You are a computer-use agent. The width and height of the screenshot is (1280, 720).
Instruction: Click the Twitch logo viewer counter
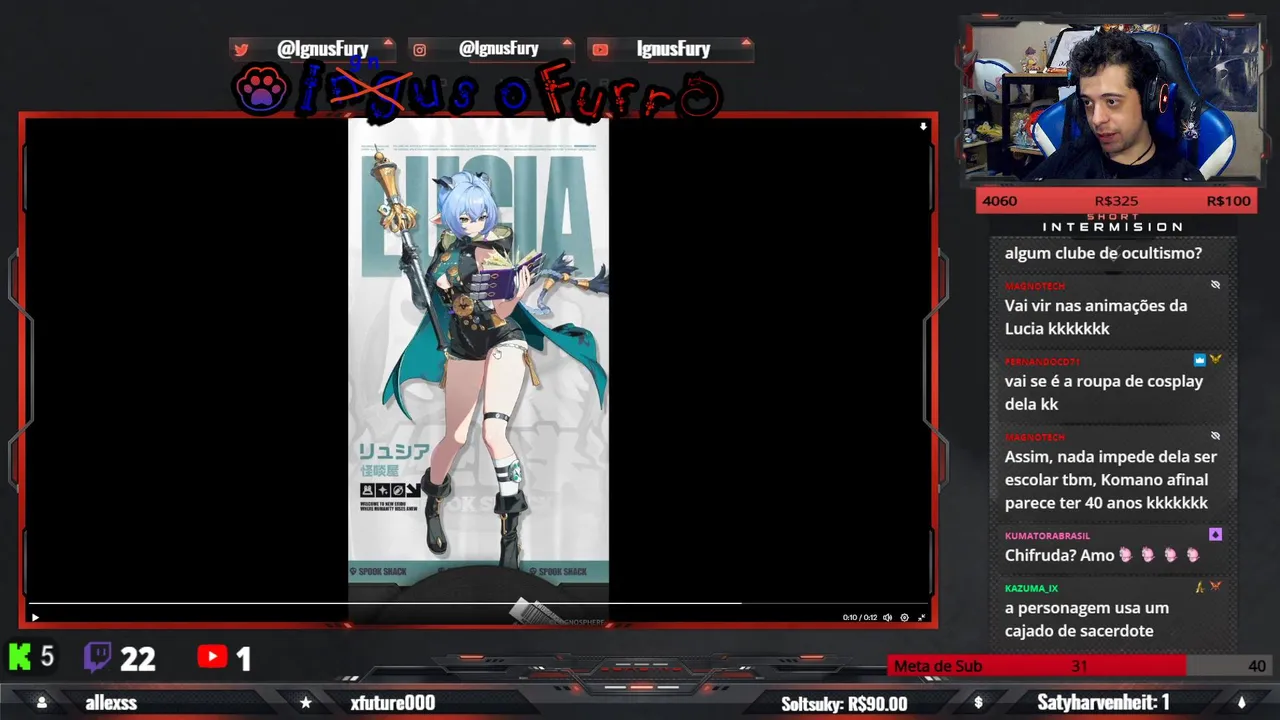coord(98,657)
